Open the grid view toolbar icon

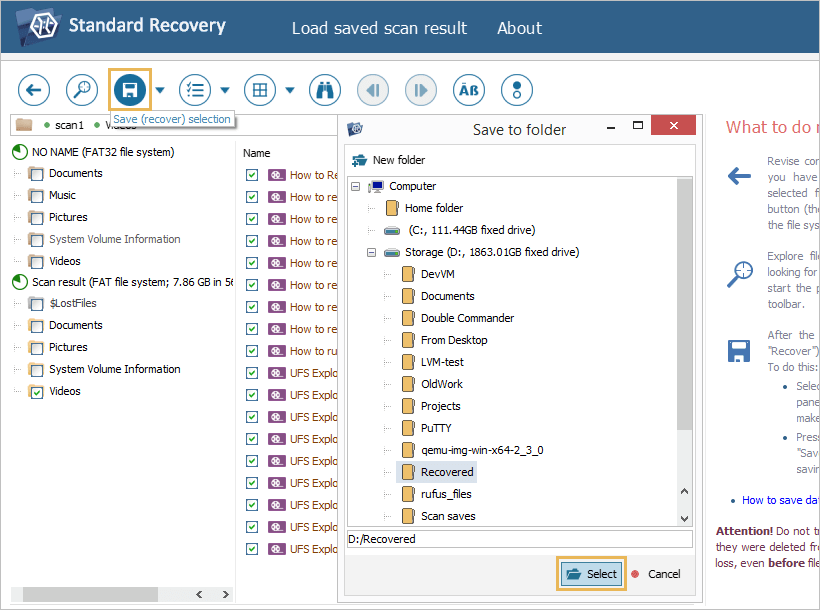259,90
